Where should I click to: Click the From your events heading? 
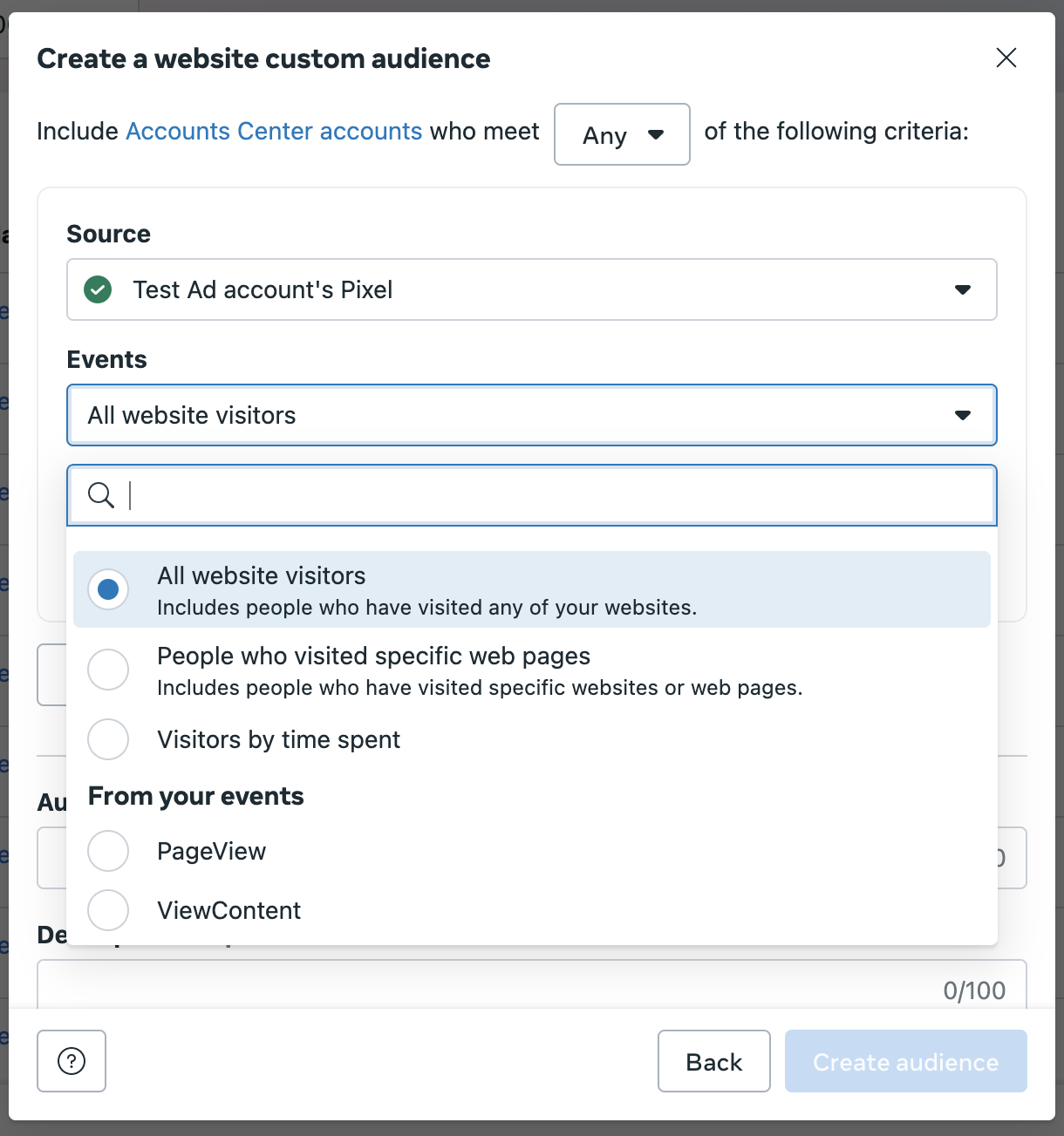(196, 796)
